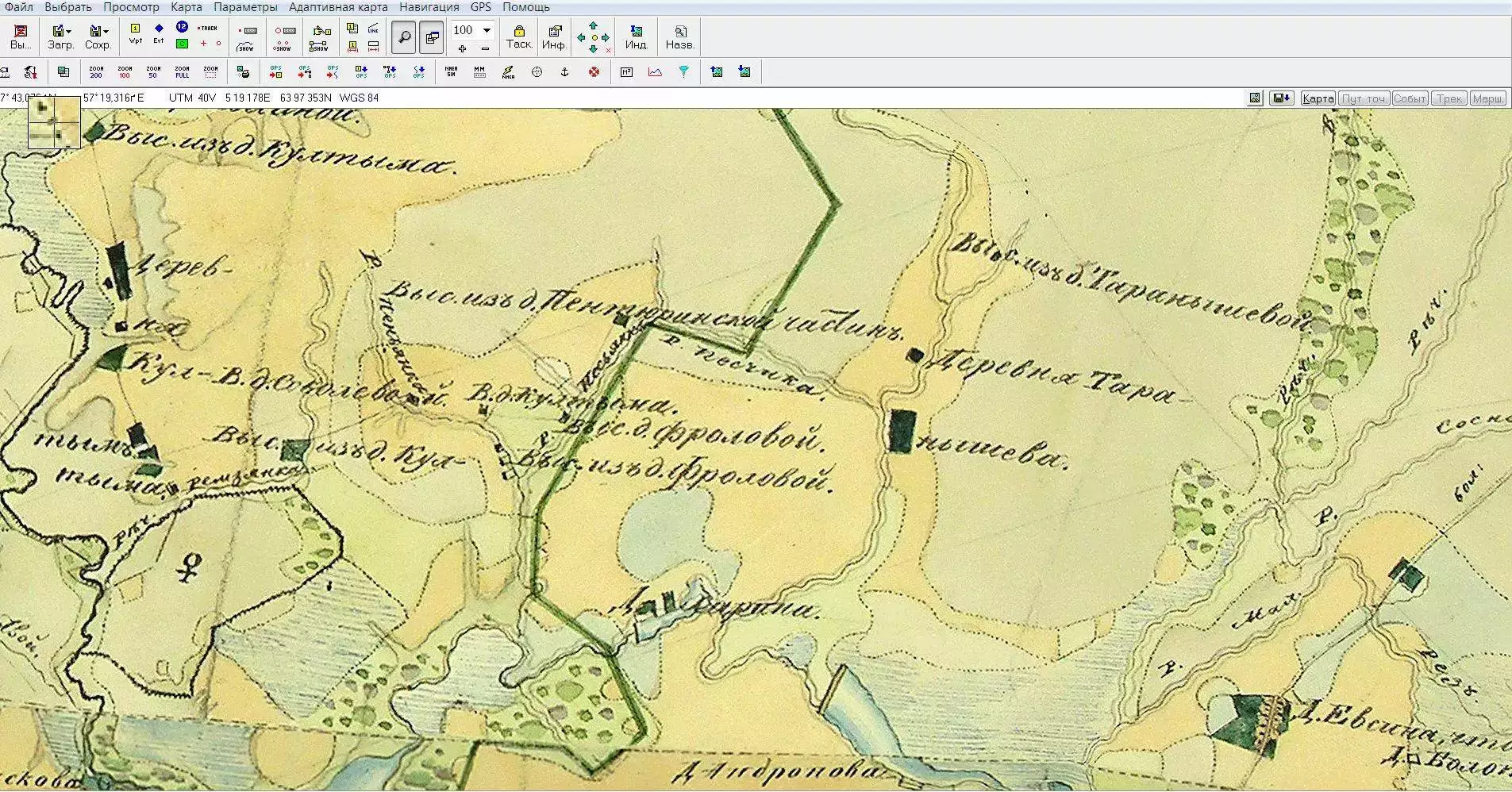Click the zoom-to-window rectangle icon
The width and height of the screenshot is (1512, 792).
pos(210,72)
